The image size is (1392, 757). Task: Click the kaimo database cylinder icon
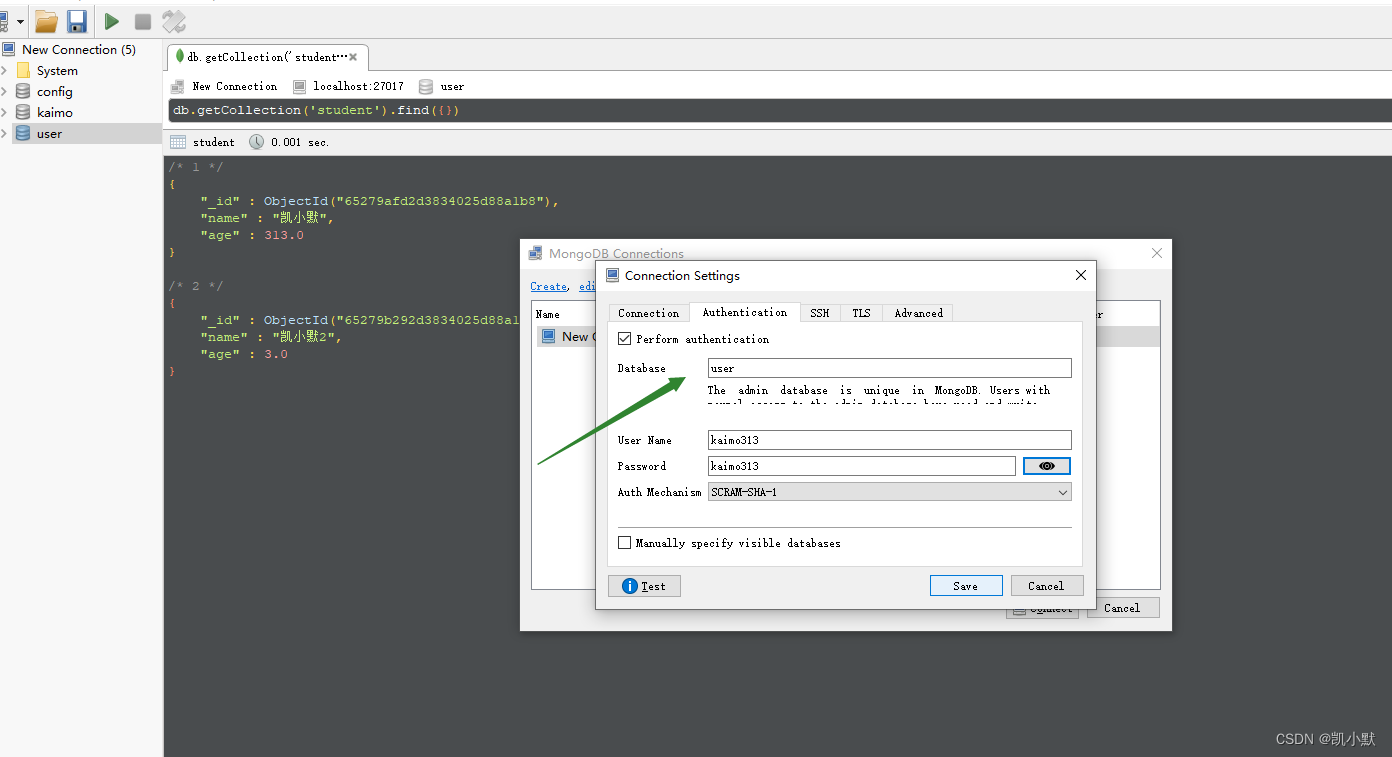[x=23, y=113]
